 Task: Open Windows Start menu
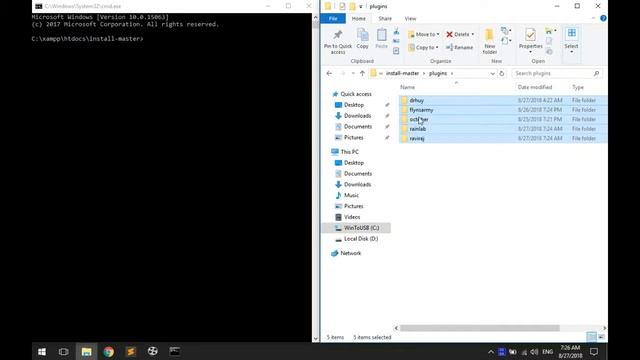click(x=42, y=351)
